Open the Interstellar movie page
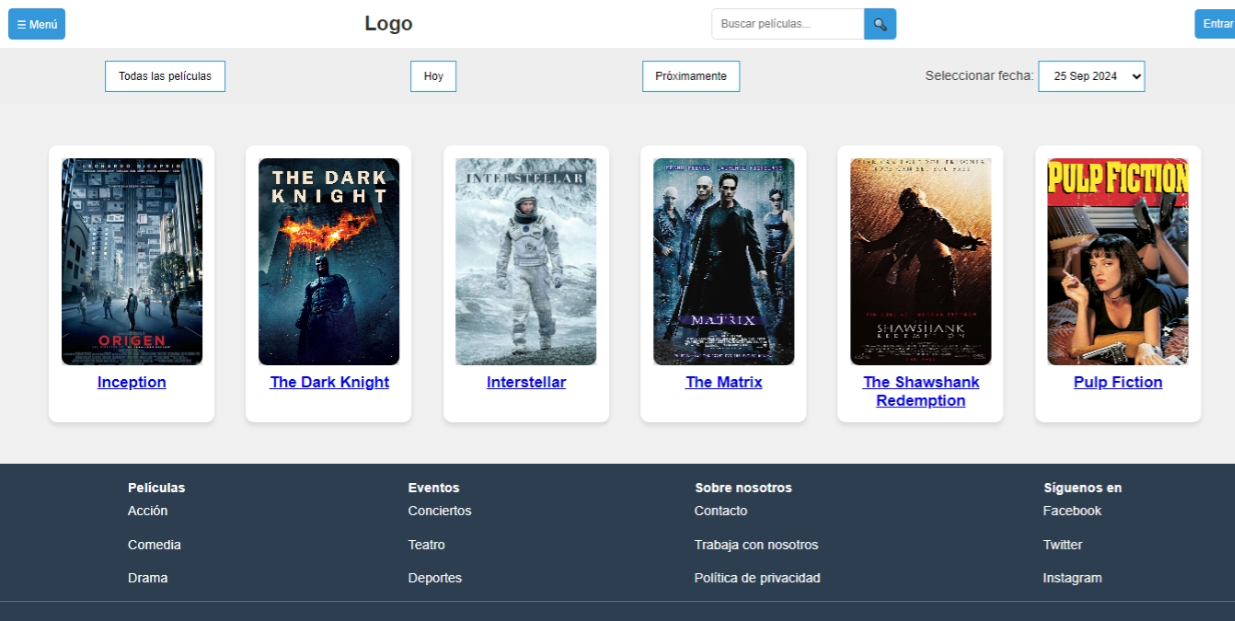Viewport: 1235px width, 621px height. [525, 382]
